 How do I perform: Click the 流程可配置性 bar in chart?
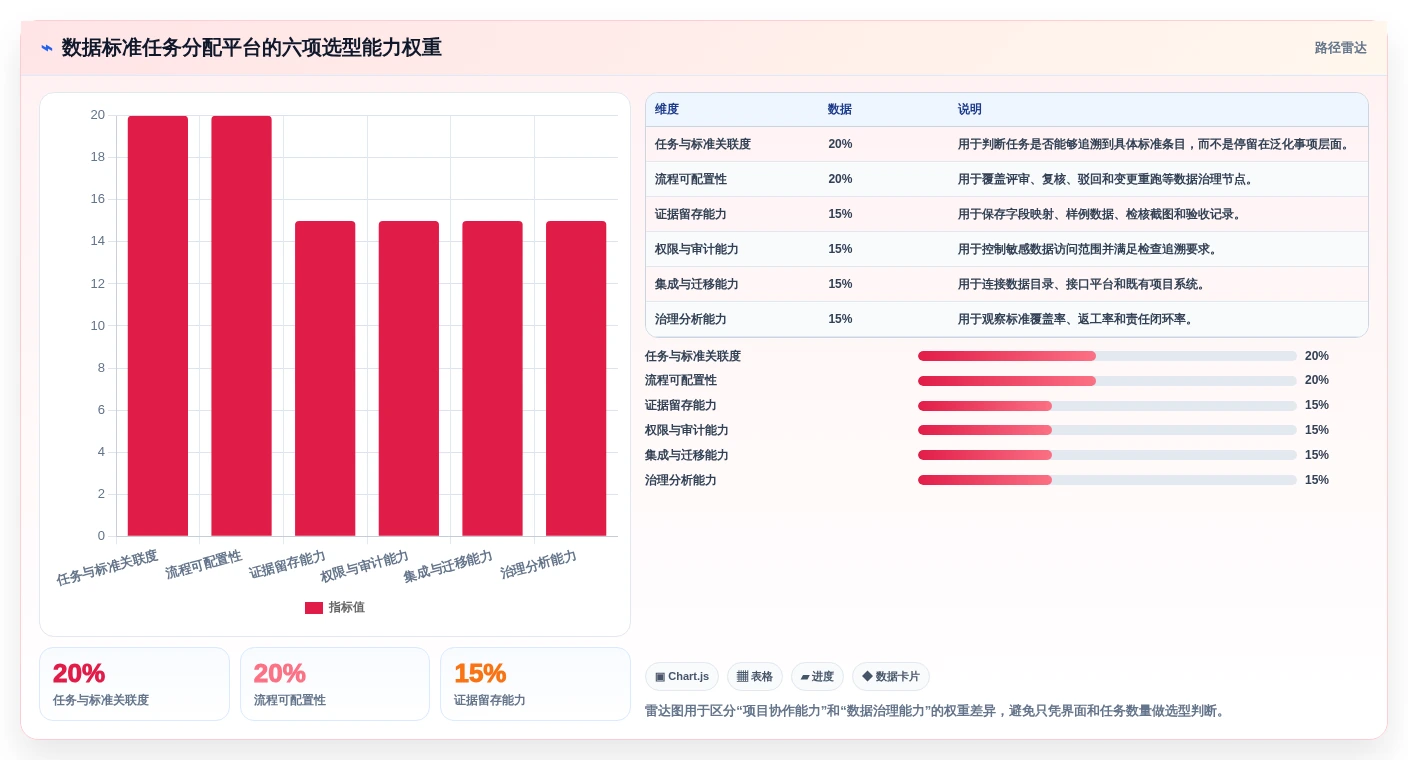point(241,326)
